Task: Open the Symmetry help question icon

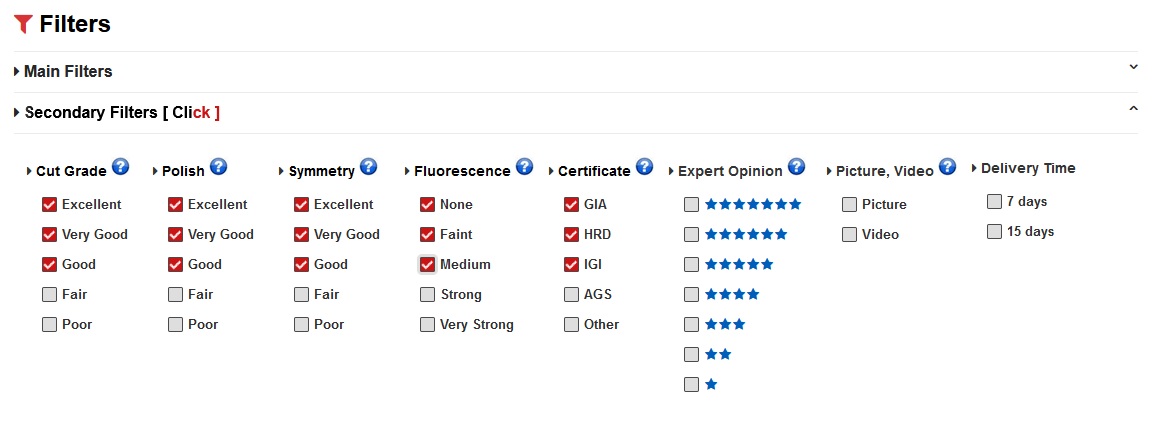Action: tap(368, 167)
